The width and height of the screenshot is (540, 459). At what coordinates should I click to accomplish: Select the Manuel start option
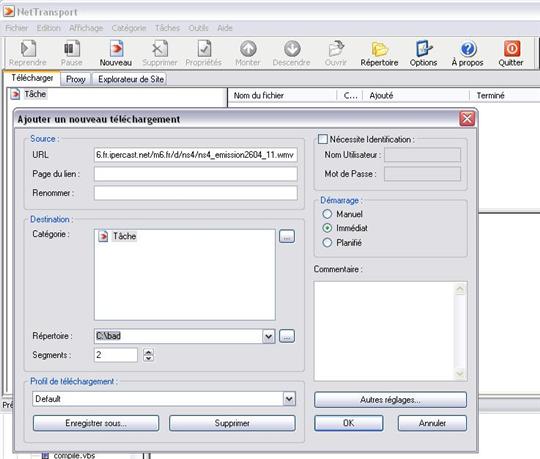click(327, 214)
